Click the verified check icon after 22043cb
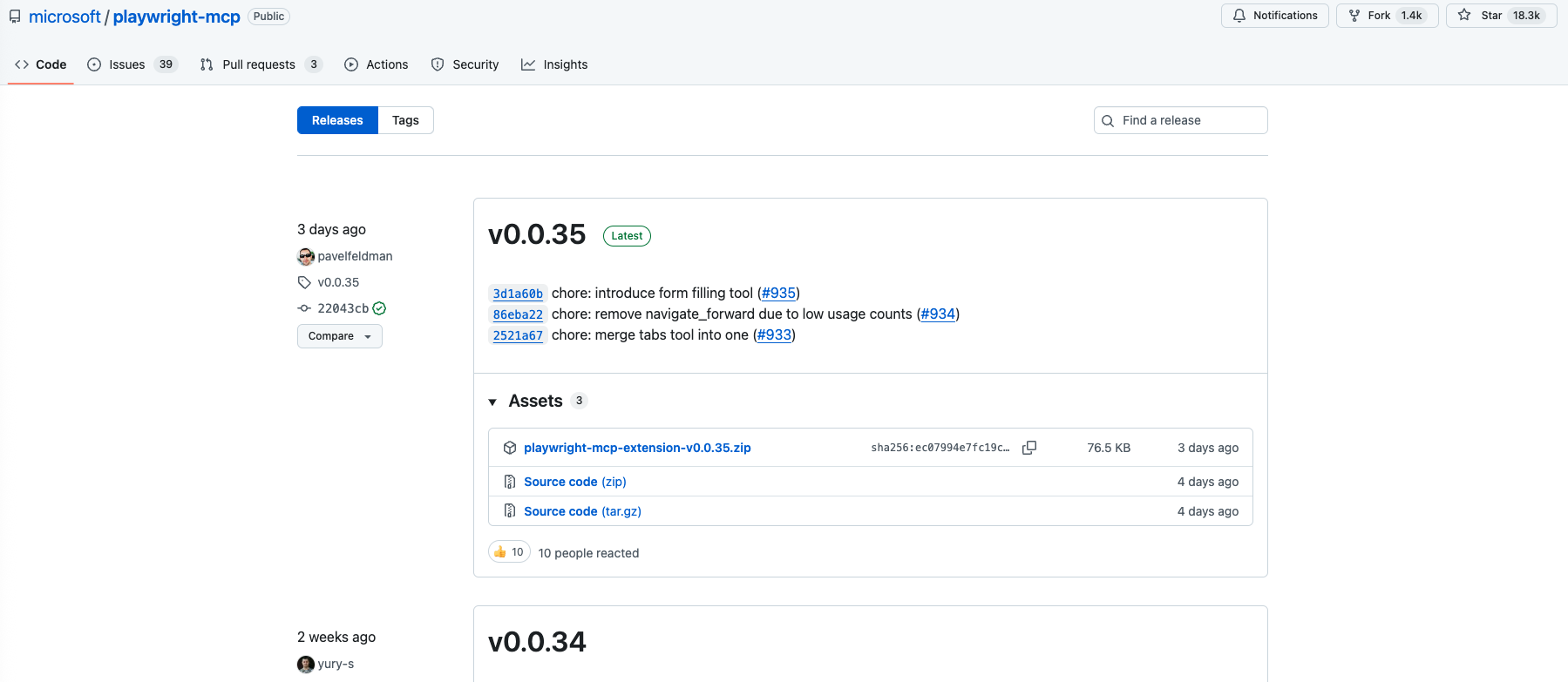 tap(379, 308)
